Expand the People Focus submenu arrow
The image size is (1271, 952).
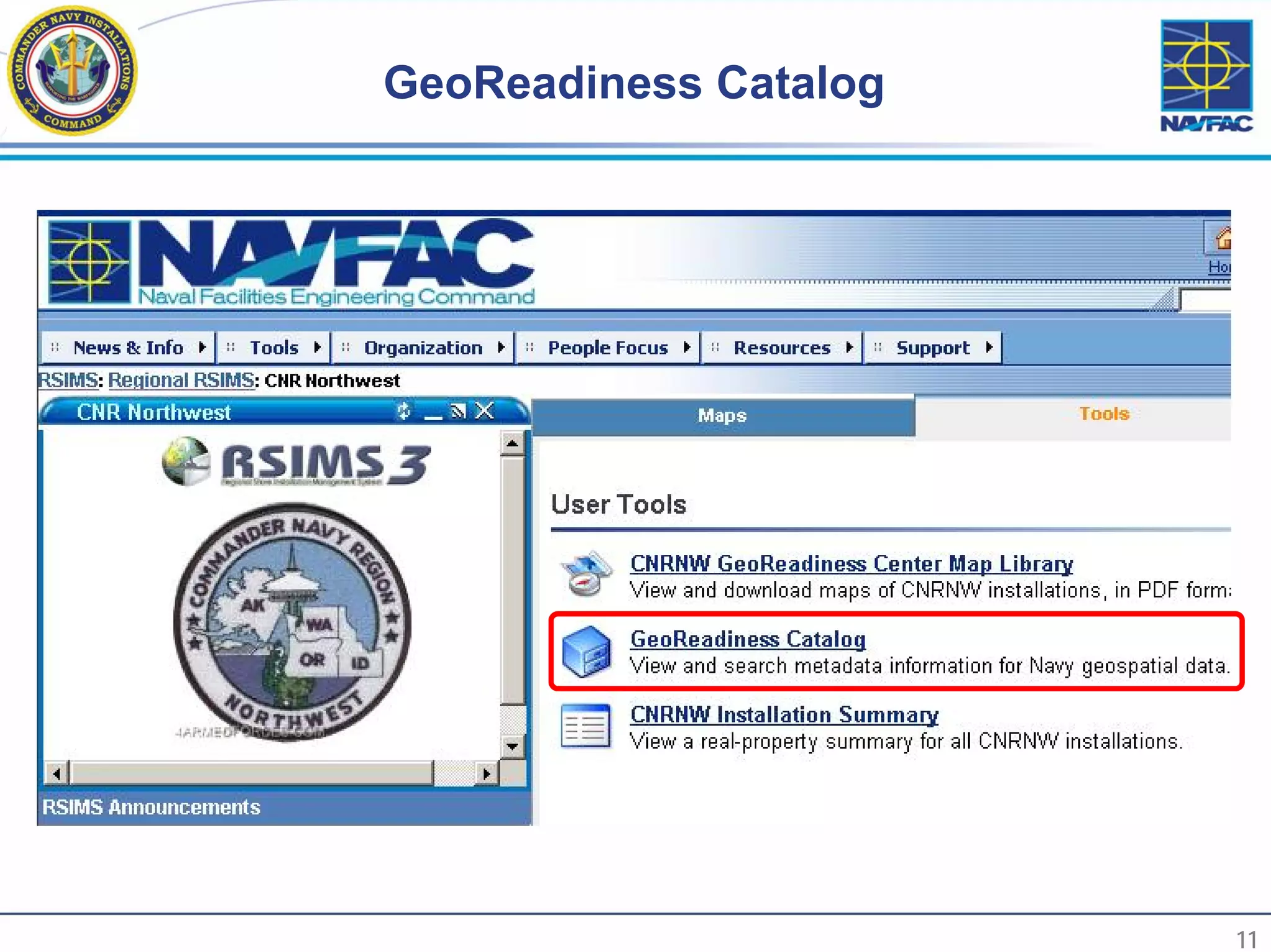tap(686, 348)
